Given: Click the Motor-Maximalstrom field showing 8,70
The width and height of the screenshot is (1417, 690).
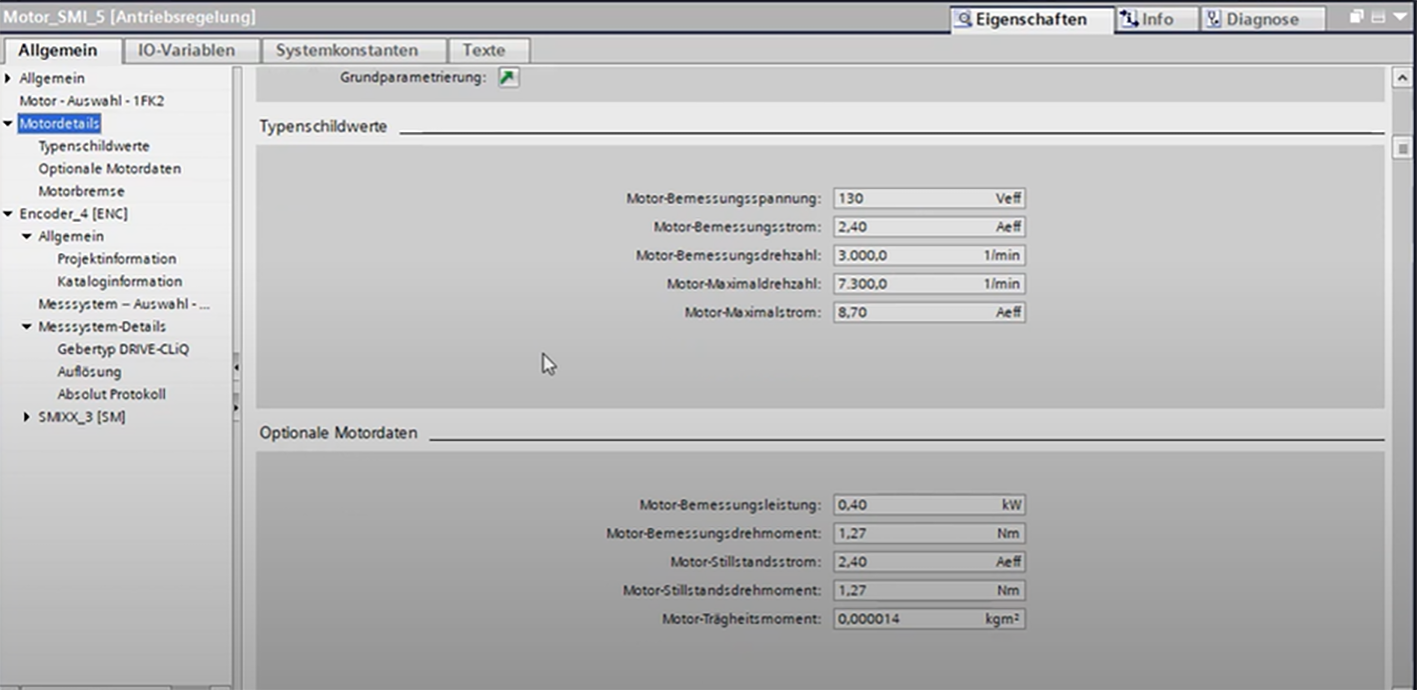Looking at the screenshot, I should click(x=929, y=312).
